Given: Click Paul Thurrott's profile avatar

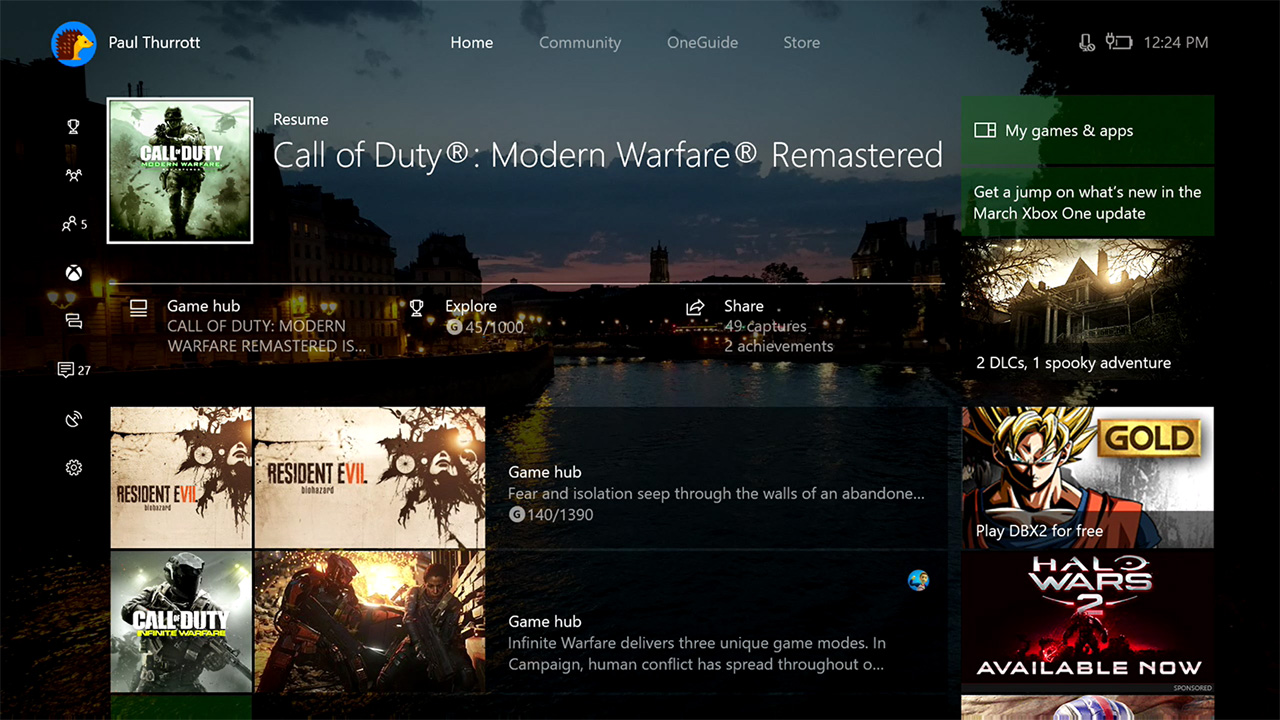Looking at the screenshot, I should pos(72,43).
